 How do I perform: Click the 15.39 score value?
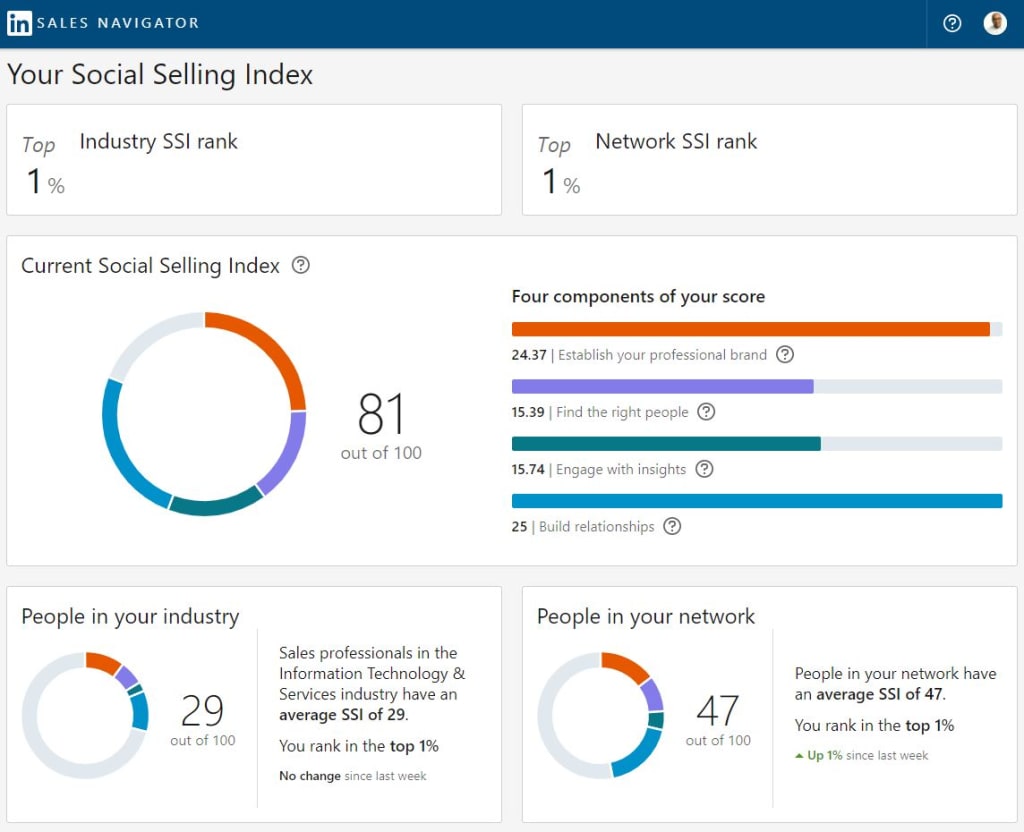coord(528,412)
